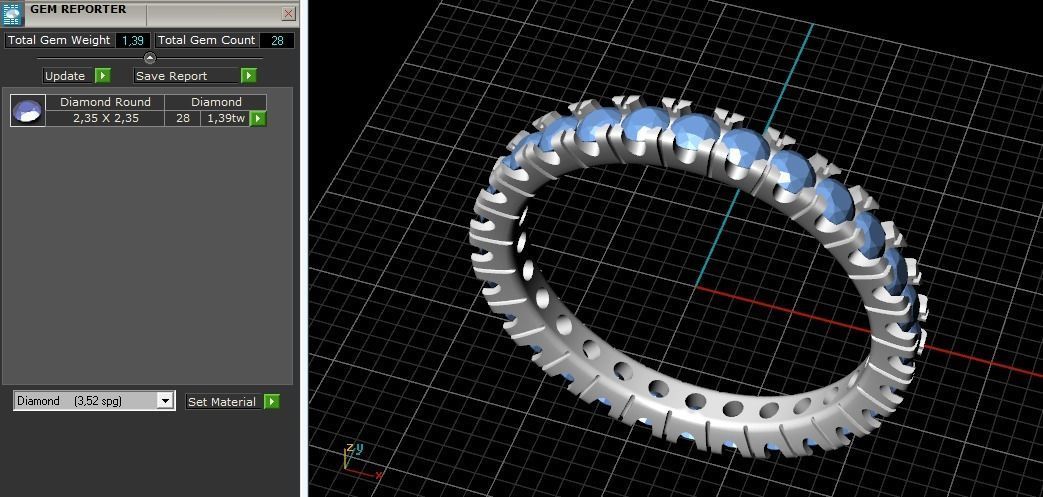Image resolution: width=1043 pixels, height=497 pixels.
Task: Select the round diamond gem thumbnail
Action: pos(28,110)
